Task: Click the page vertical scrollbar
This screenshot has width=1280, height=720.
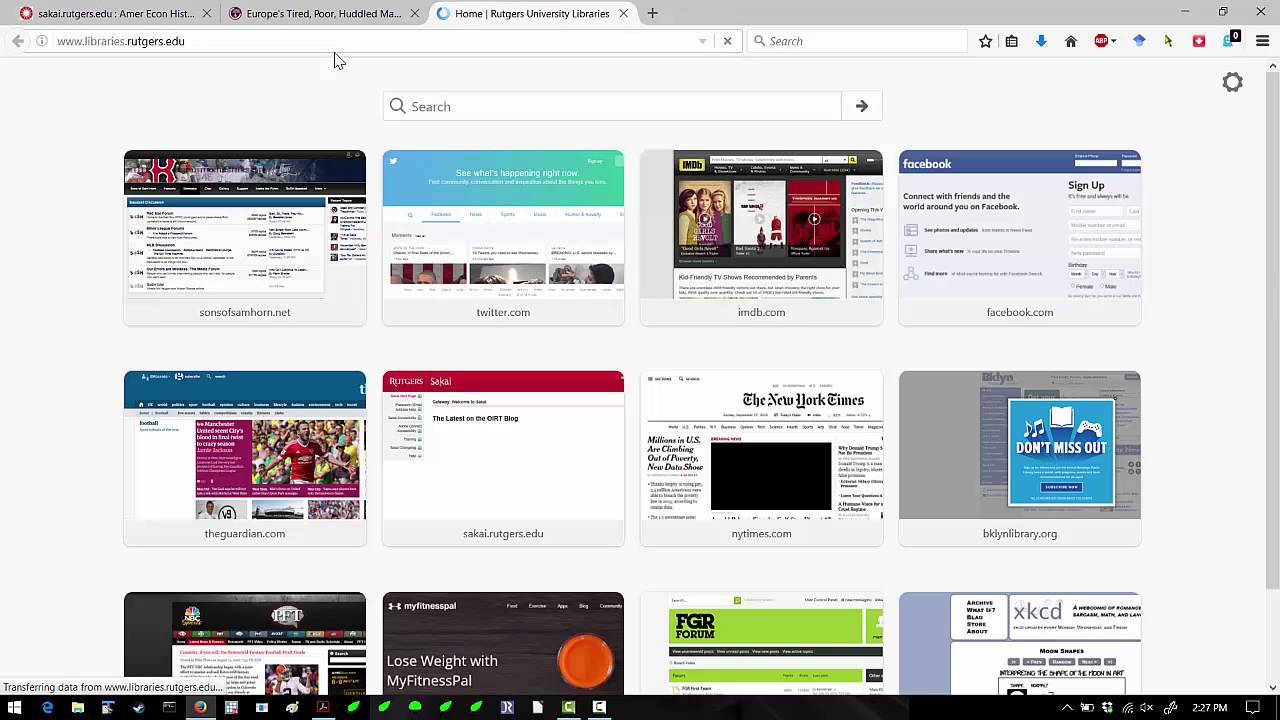Action: [x=1272, y=330]
